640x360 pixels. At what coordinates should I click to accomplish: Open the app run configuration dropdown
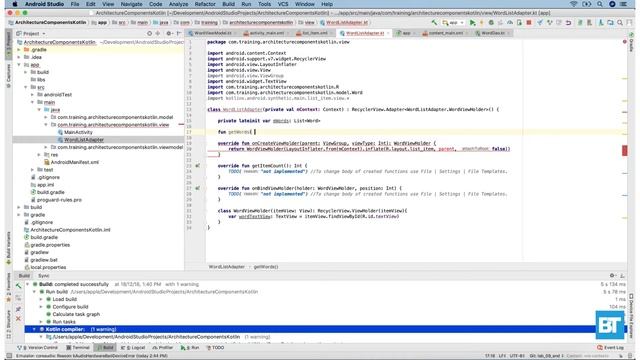[453, 23]
